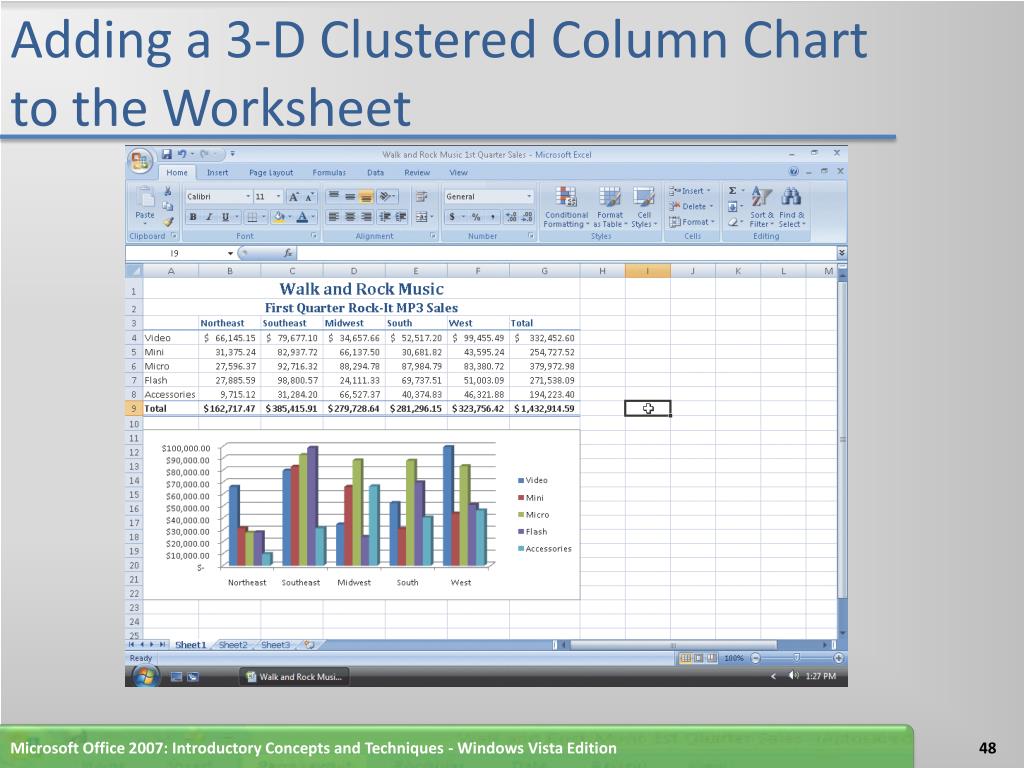This screenshot has width=1024, height=768.
Task: Apply Comma Style
Action: tap(492, 217)
